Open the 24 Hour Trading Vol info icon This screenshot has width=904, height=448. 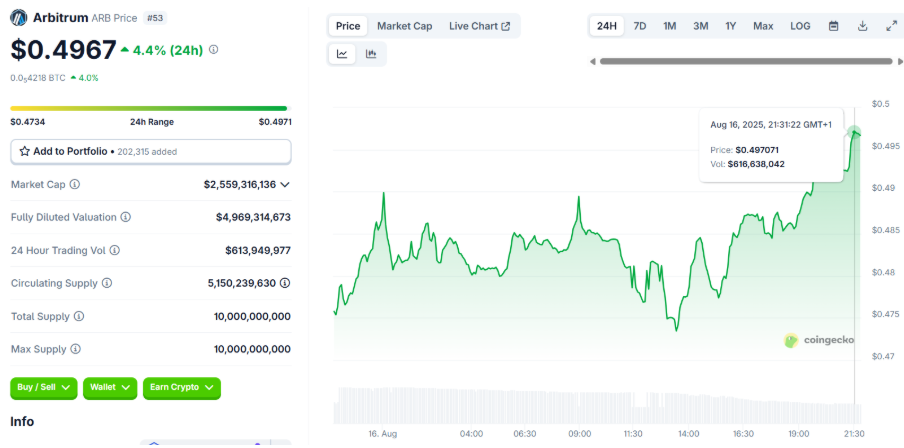[x=115, y=250]
